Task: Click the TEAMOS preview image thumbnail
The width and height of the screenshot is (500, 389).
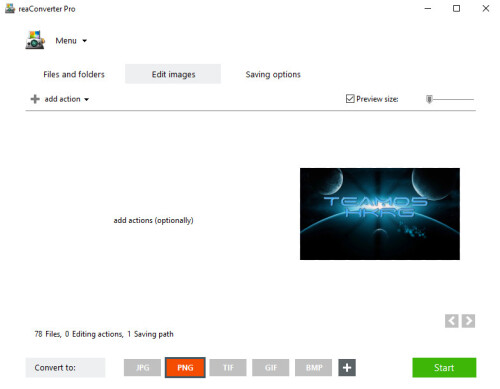Action: pyautogui.click(x=380, y=214)
